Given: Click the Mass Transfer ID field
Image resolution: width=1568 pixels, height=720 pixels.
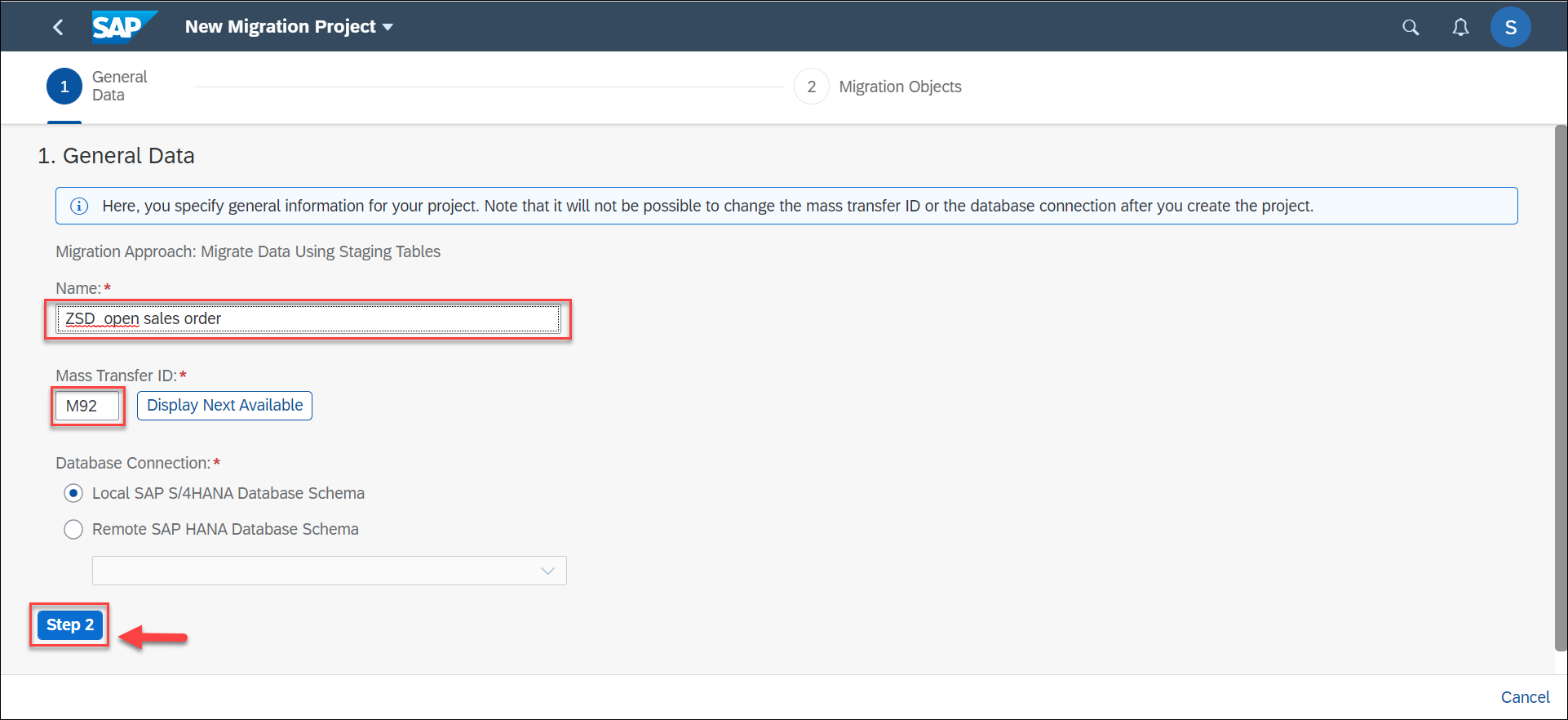Looking at the screenshot, I should click(x=87, y=406).
